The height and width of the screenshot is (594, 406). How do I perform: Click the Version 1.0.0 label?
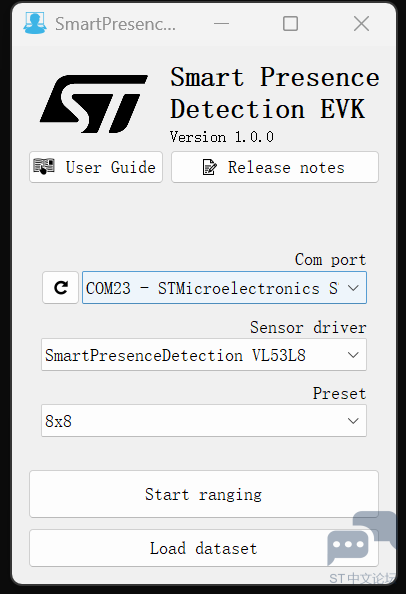click(x=222, y=137)
